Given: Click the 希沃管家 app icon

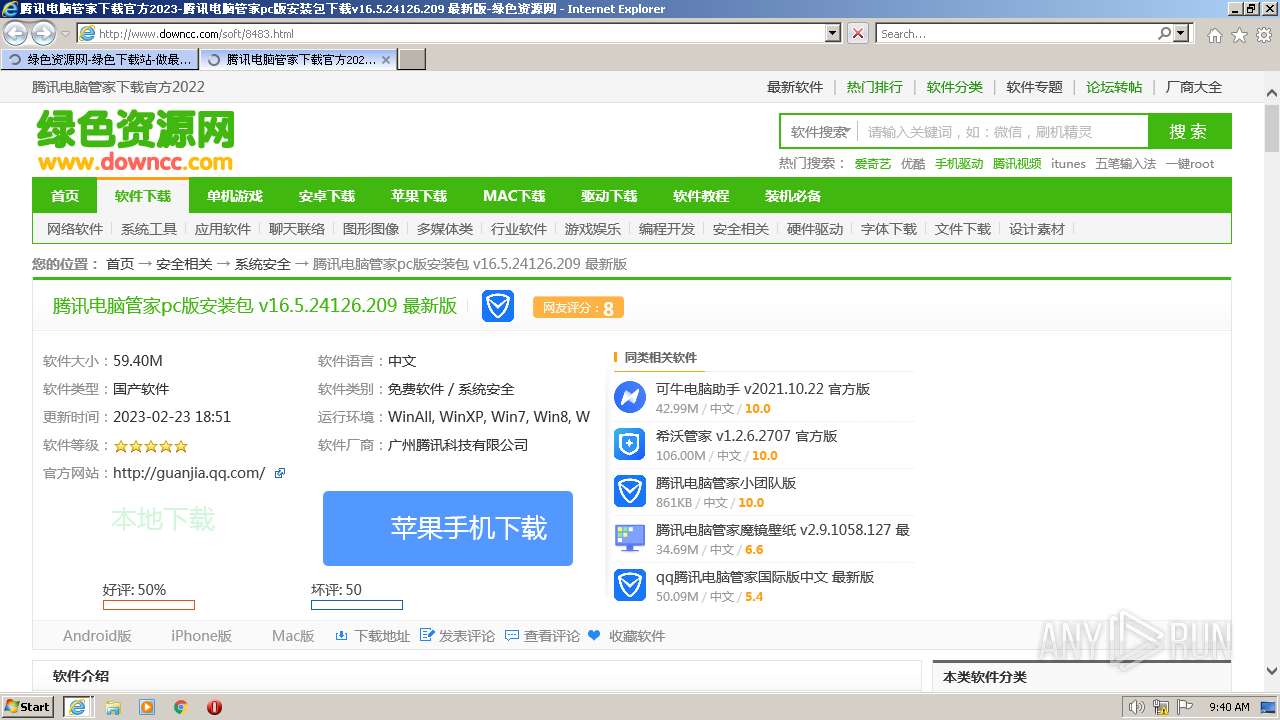Looking at the screenshot, I should click(x=629, y=444).
